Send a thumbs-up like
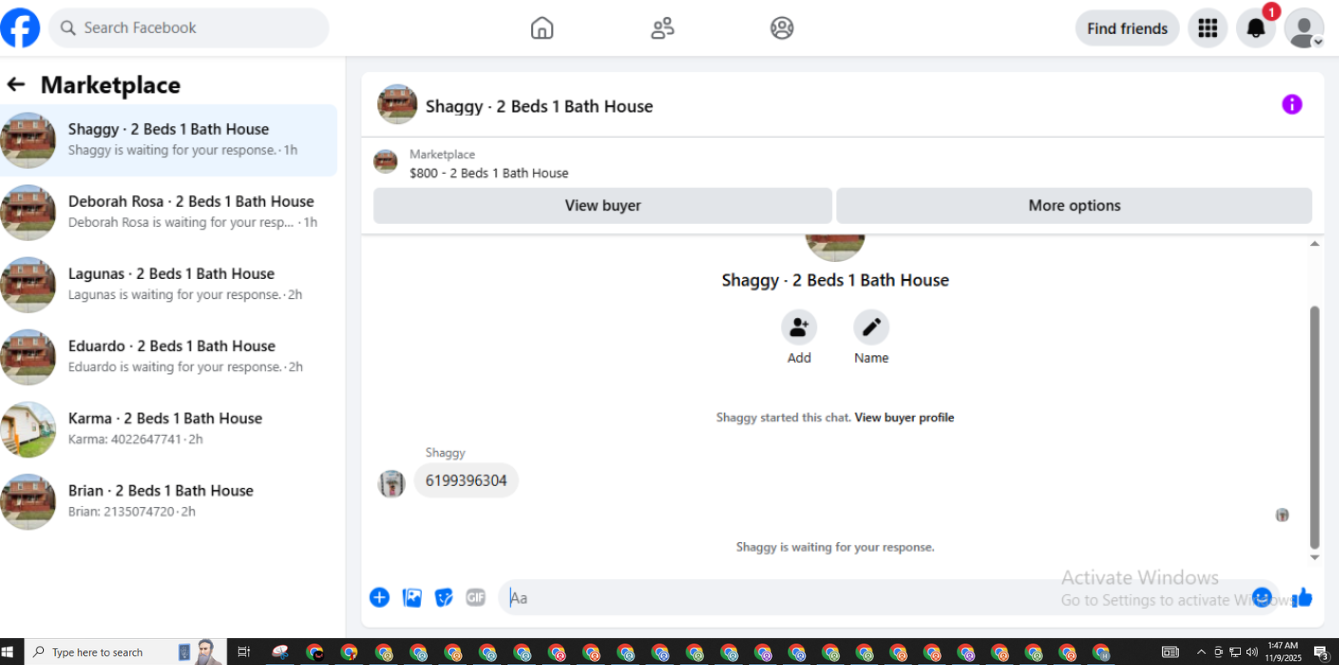The width and height of the screenshot is (1339, 665). [1301, 597]
